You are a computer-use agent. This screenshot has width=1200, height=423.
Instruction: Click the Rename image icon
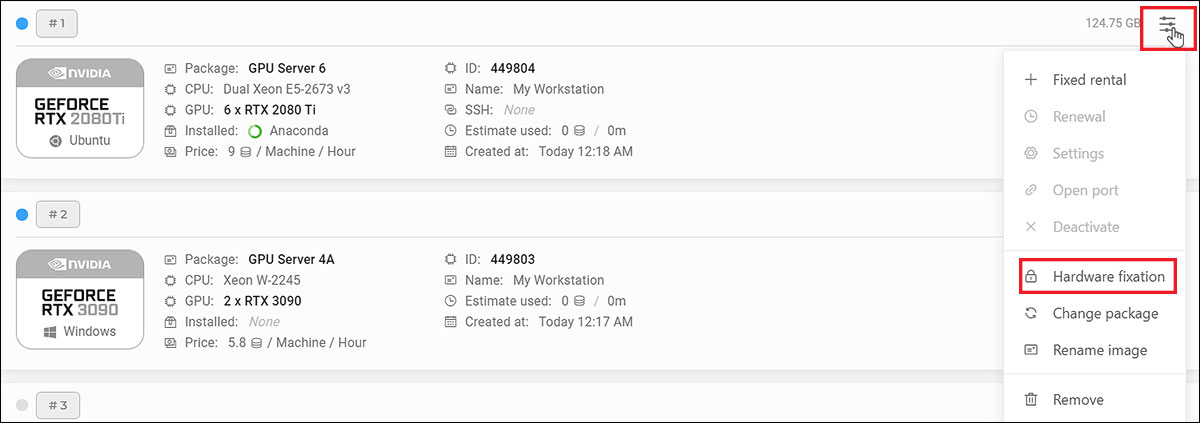click(1031, 350)
